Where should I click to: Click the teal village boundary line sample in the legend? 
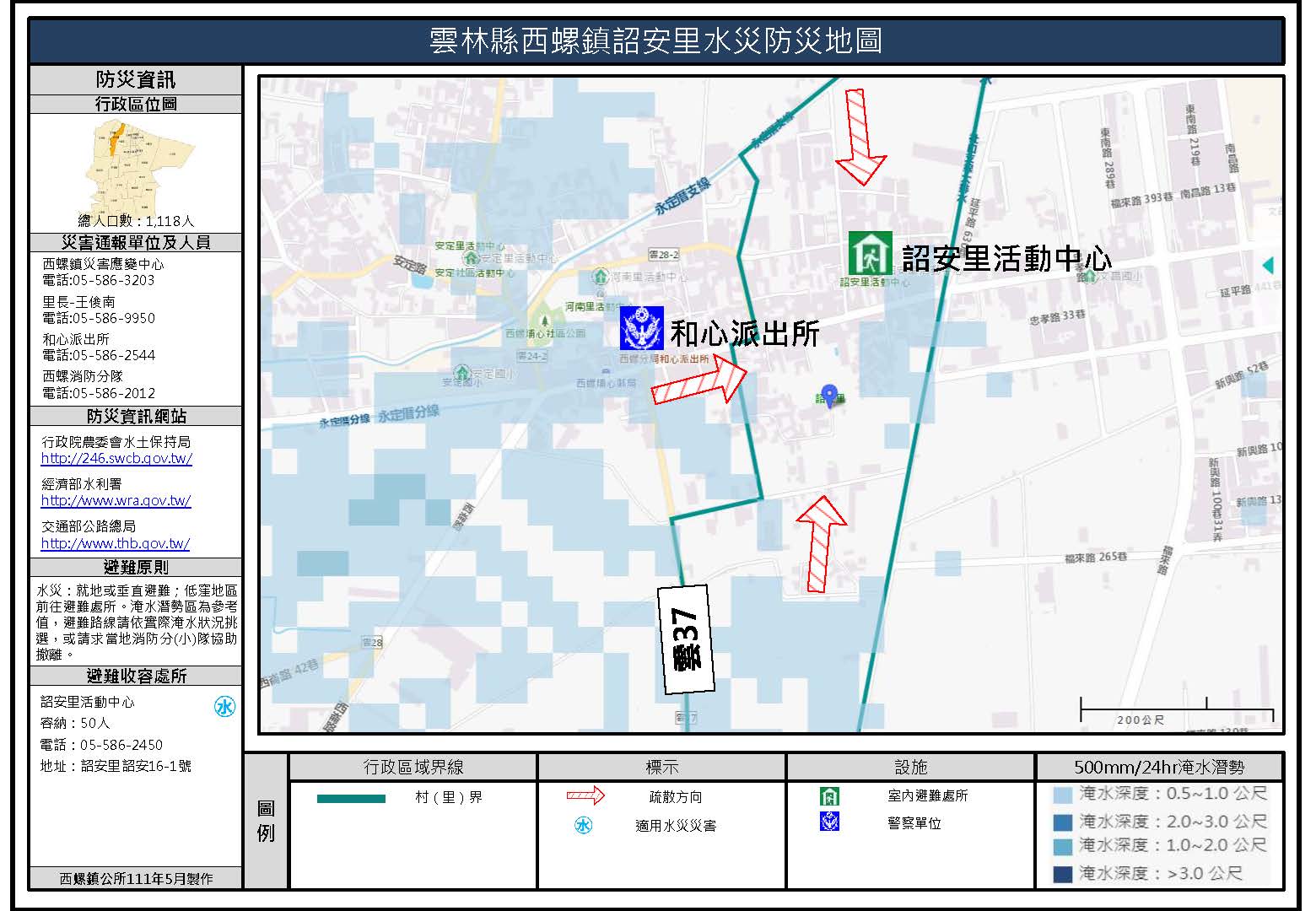coord(351,799)
